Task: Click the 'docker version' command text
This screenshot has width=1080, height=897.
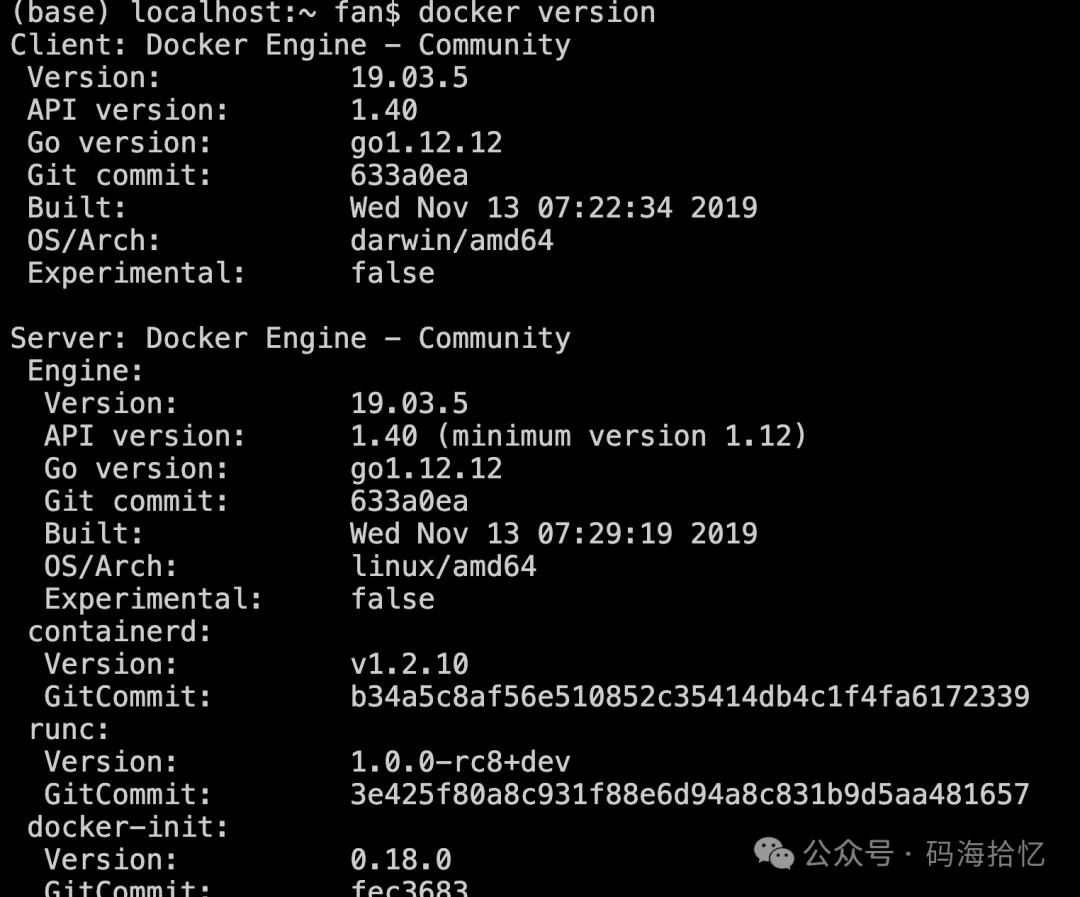Action: click(537, 12)
